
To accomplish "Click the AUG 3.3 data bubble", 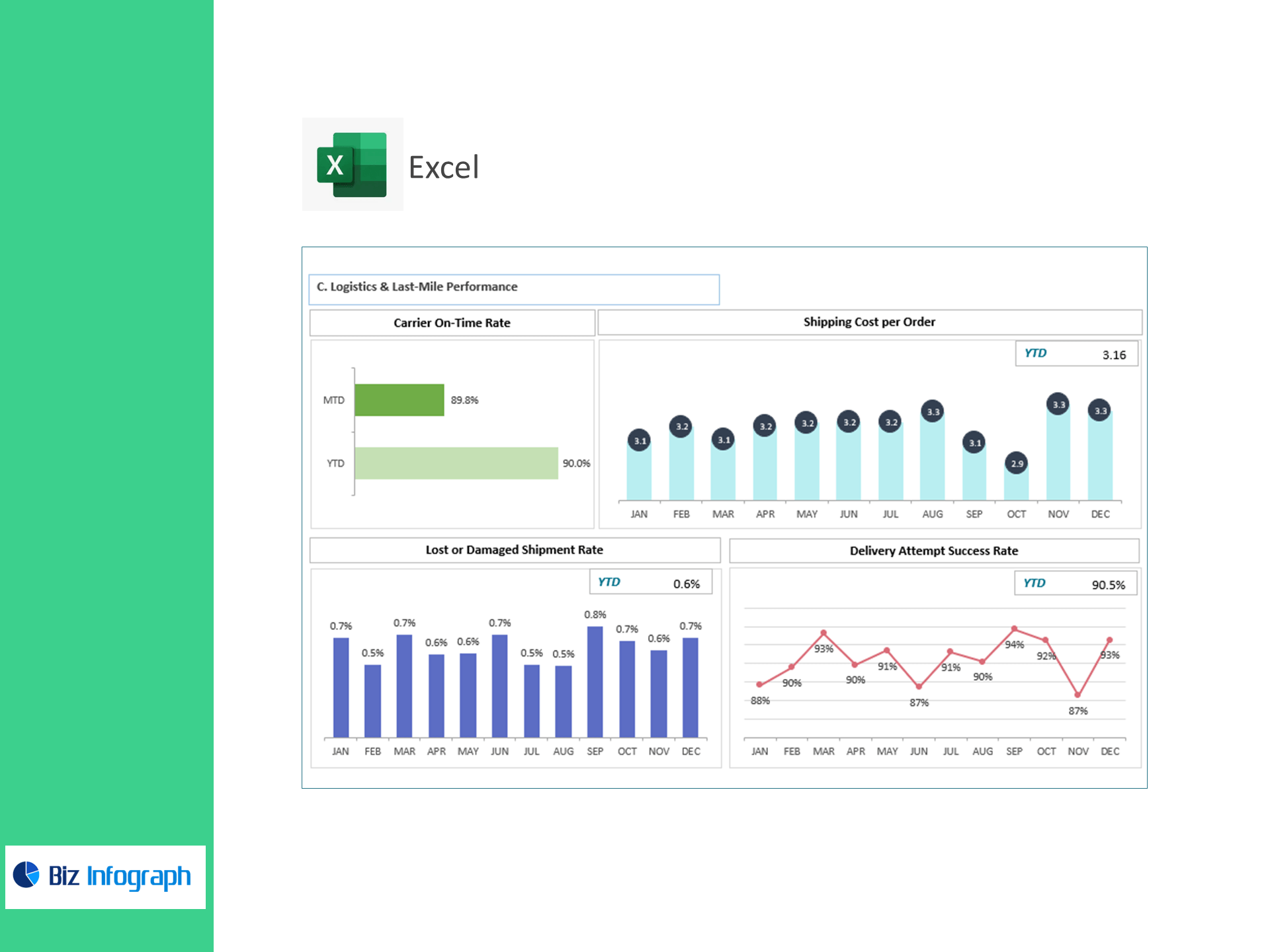I will pyautogui.click(x=932, y=411).
